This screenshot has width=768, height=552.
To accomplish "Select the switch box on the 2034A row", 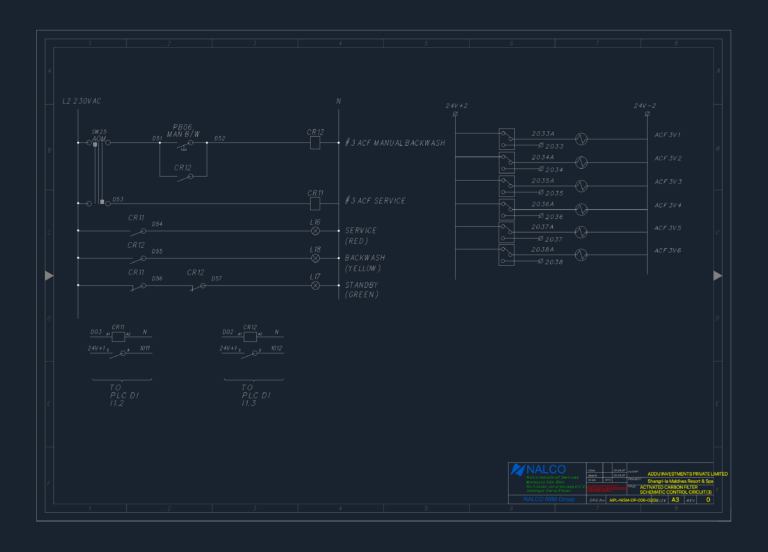I will click(x=506, y=163).
